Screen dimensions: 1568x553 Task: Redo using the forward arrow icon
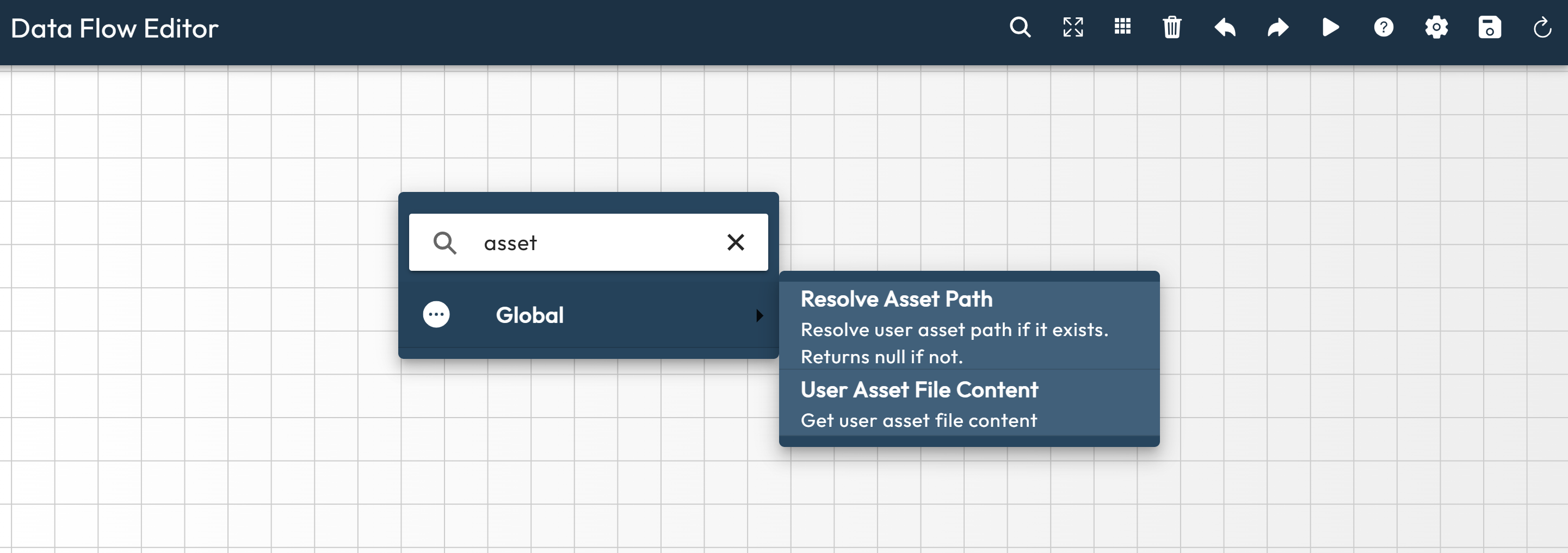(1277, 27)
